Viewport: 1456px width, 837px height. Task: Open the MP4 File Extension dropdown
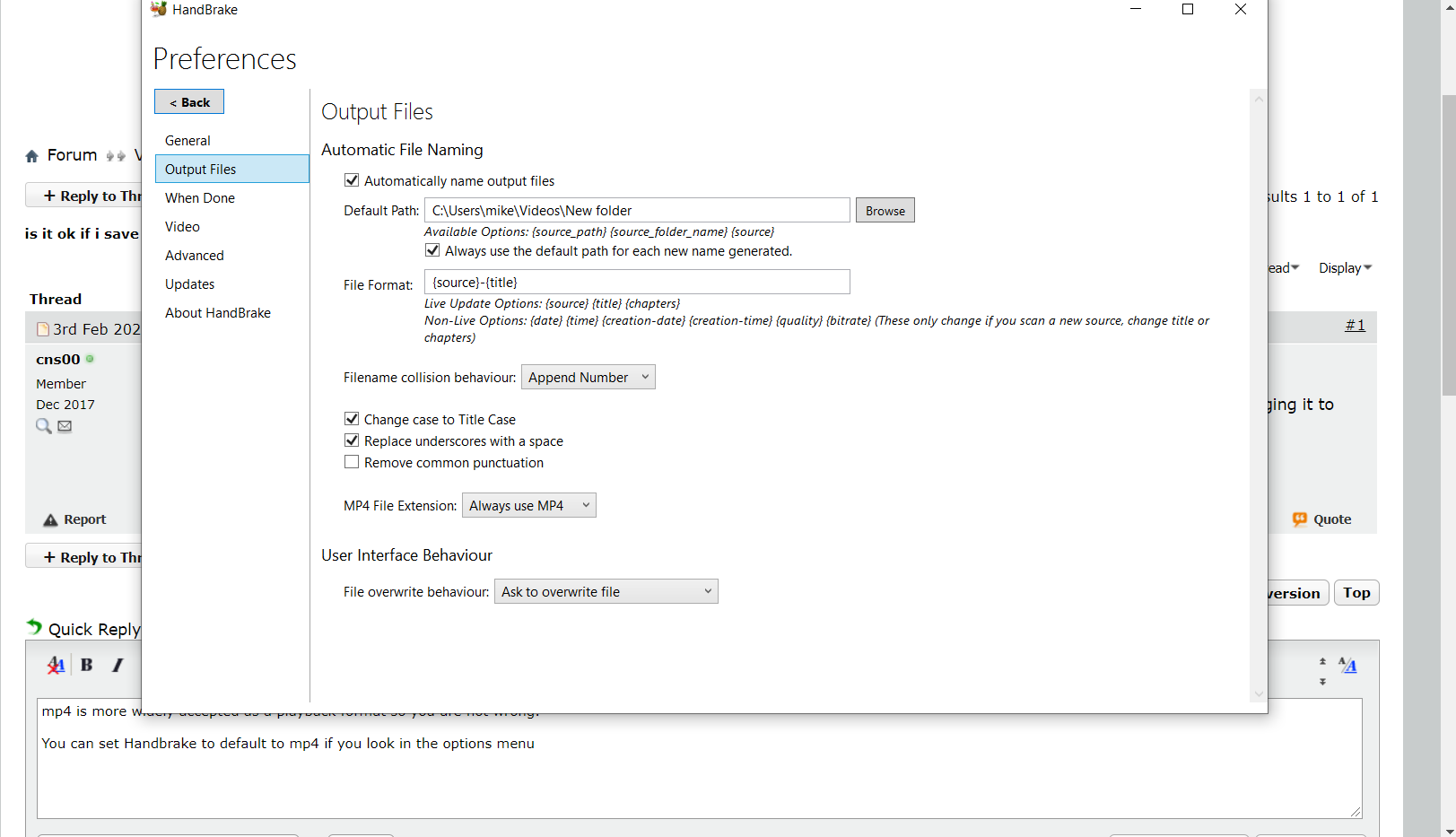point(529,505)
